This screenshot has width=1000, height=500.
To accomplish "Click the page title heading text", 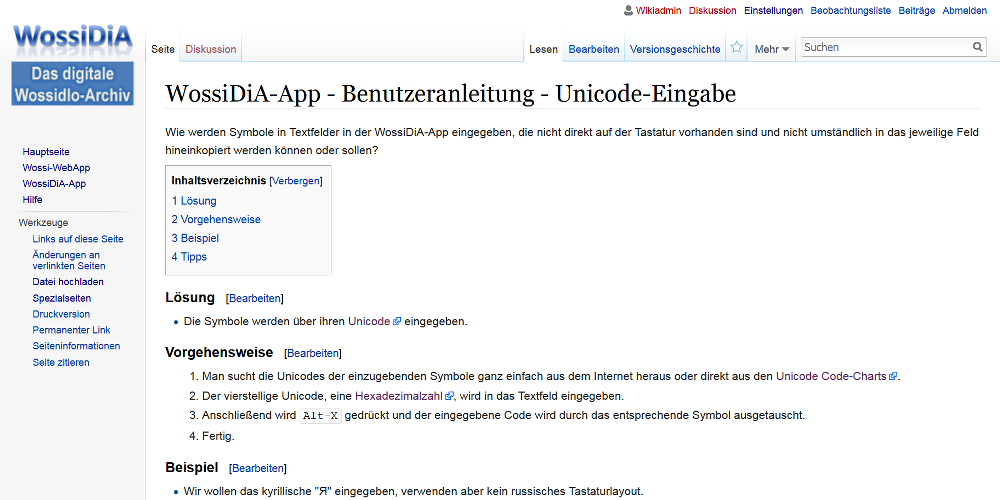I will click(450, 94).
